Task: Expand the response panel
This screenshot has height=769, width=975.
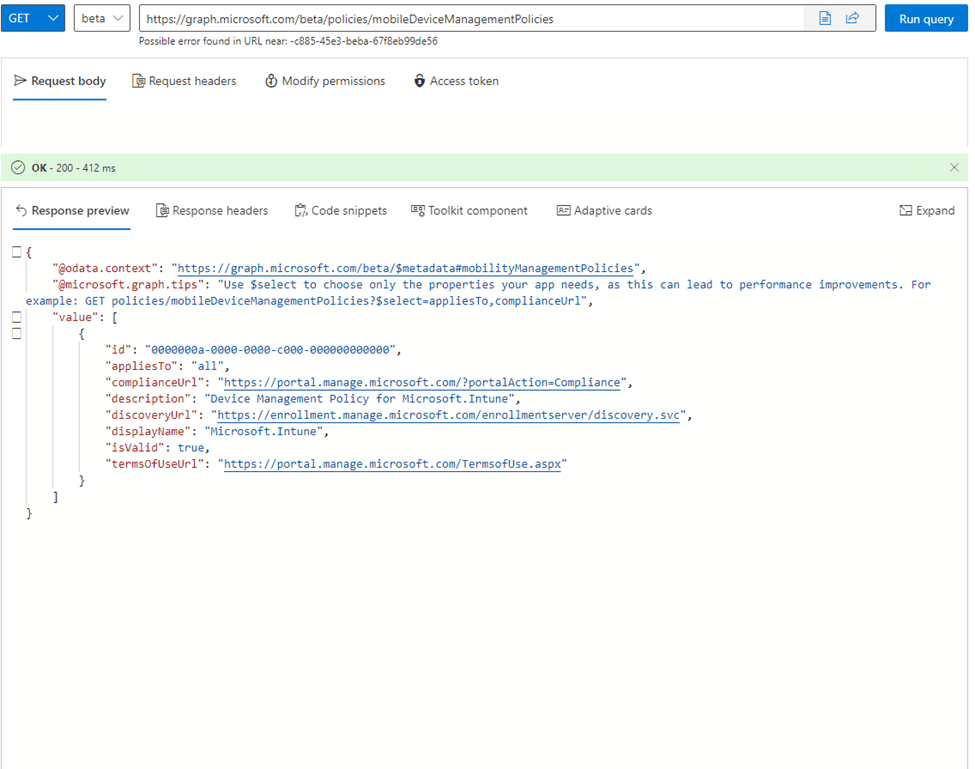Action: point(927,211)
